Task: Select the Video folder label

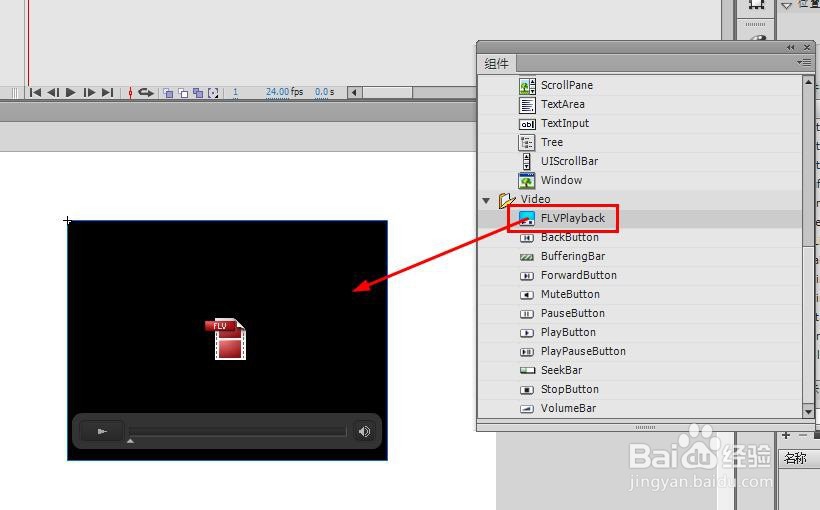Action: 536,199
